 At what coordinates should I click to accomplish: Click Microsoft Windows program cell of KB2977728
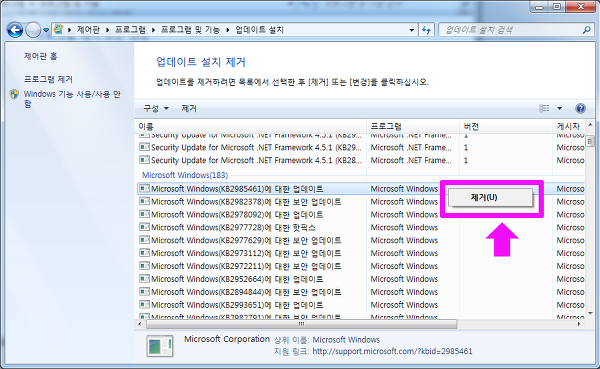[x=404, y=228]
